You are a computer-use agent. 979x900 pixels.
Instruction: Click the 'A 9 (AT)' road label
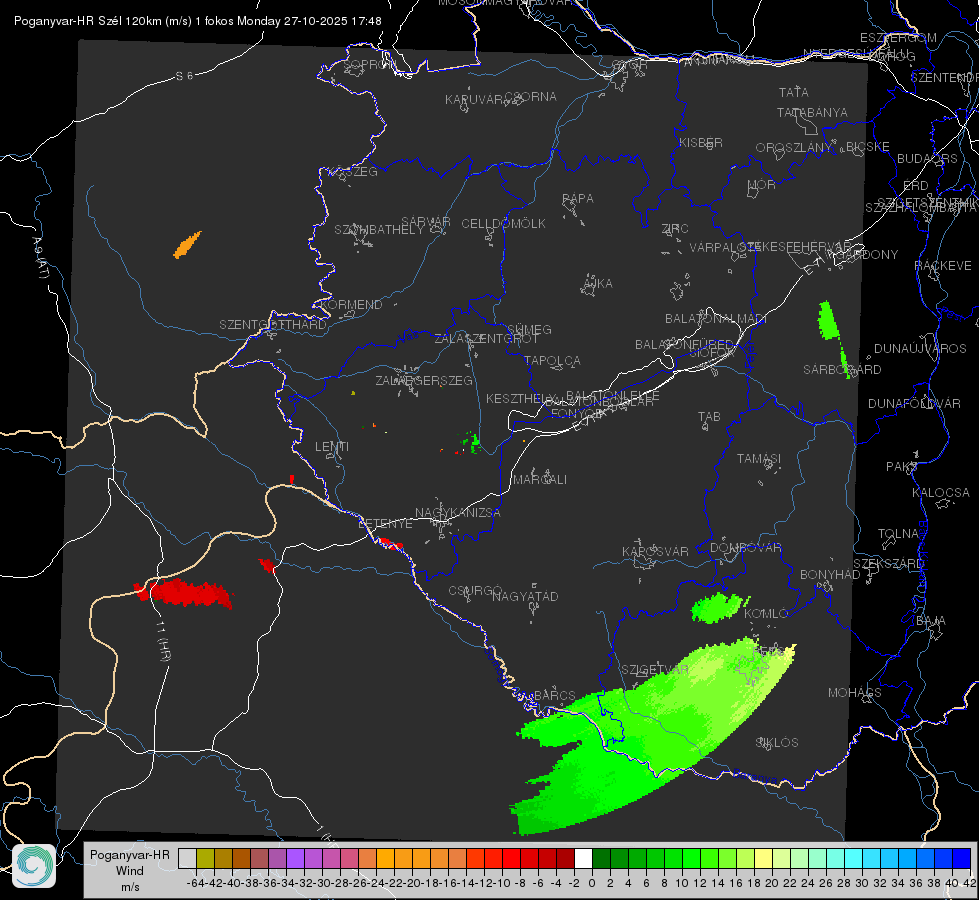tap(40, 258)
